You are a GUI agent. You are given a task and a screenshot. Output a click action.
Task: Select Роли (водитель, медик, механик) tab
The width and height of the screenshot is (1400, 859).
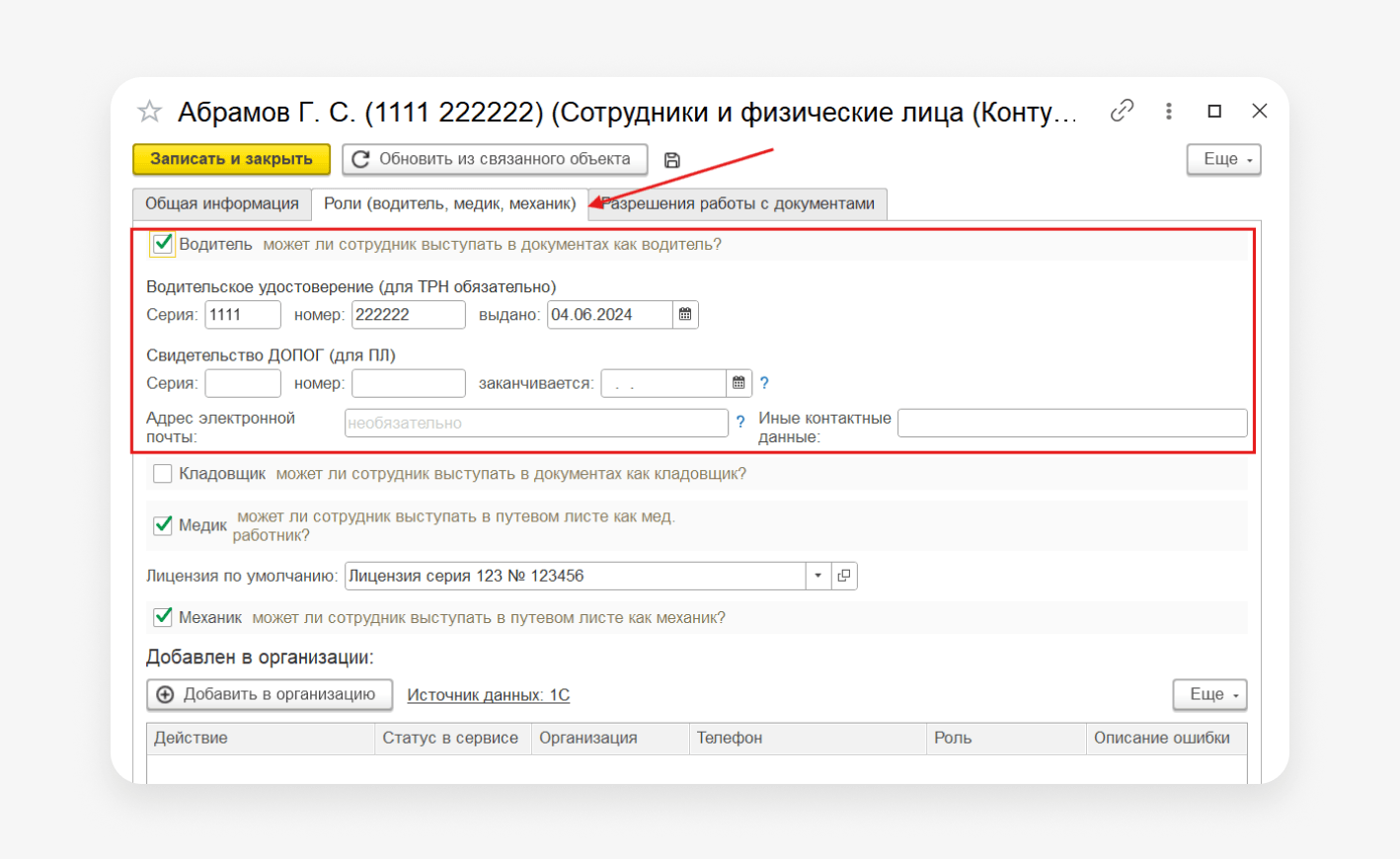pyautogui.click(x=450, y=203)
